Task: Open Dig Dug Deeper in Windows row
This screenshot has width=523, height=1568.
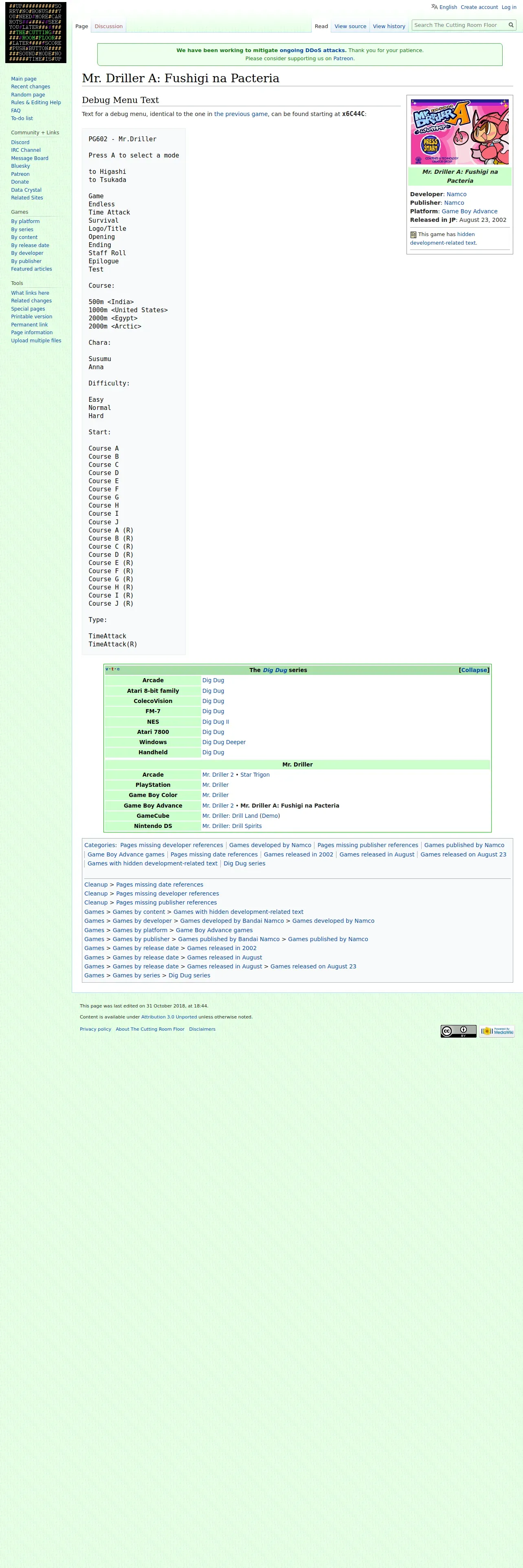Action: [224, 742]
